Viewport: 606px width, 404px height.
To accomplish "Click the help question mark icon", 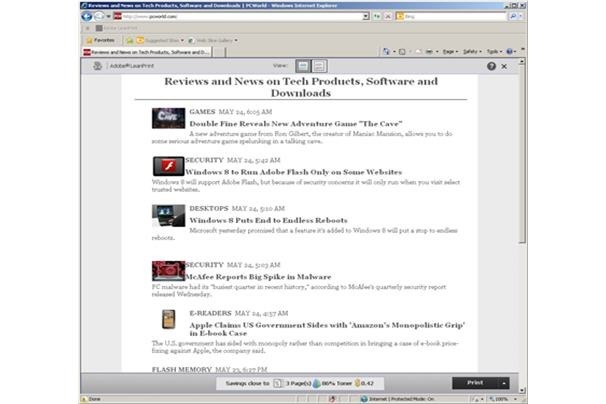I will 491,66.
